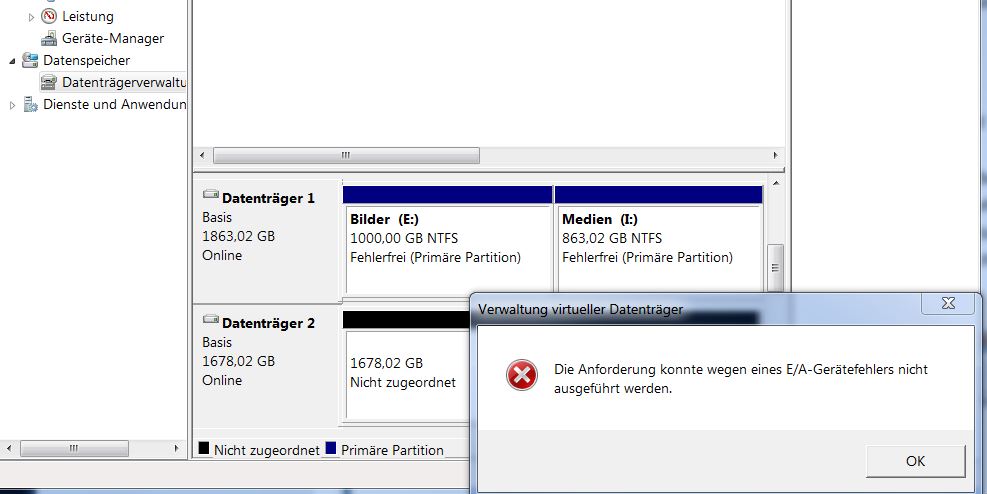987x494 pixels.
Task: Expand the Leistung tree node
Action: pyautogui.click(x=31, y=17)
